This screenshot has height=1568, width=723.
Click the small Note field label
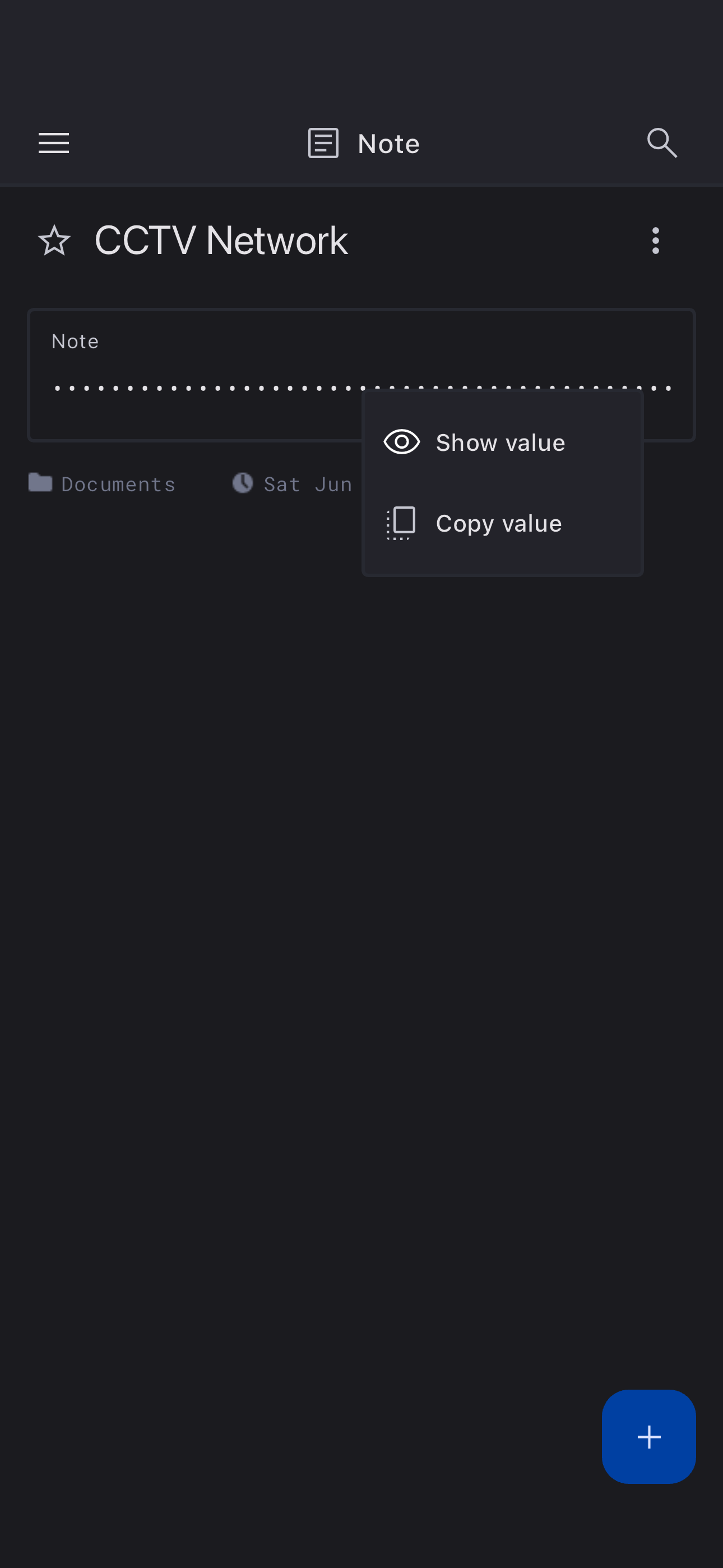(x=75, y=342)
